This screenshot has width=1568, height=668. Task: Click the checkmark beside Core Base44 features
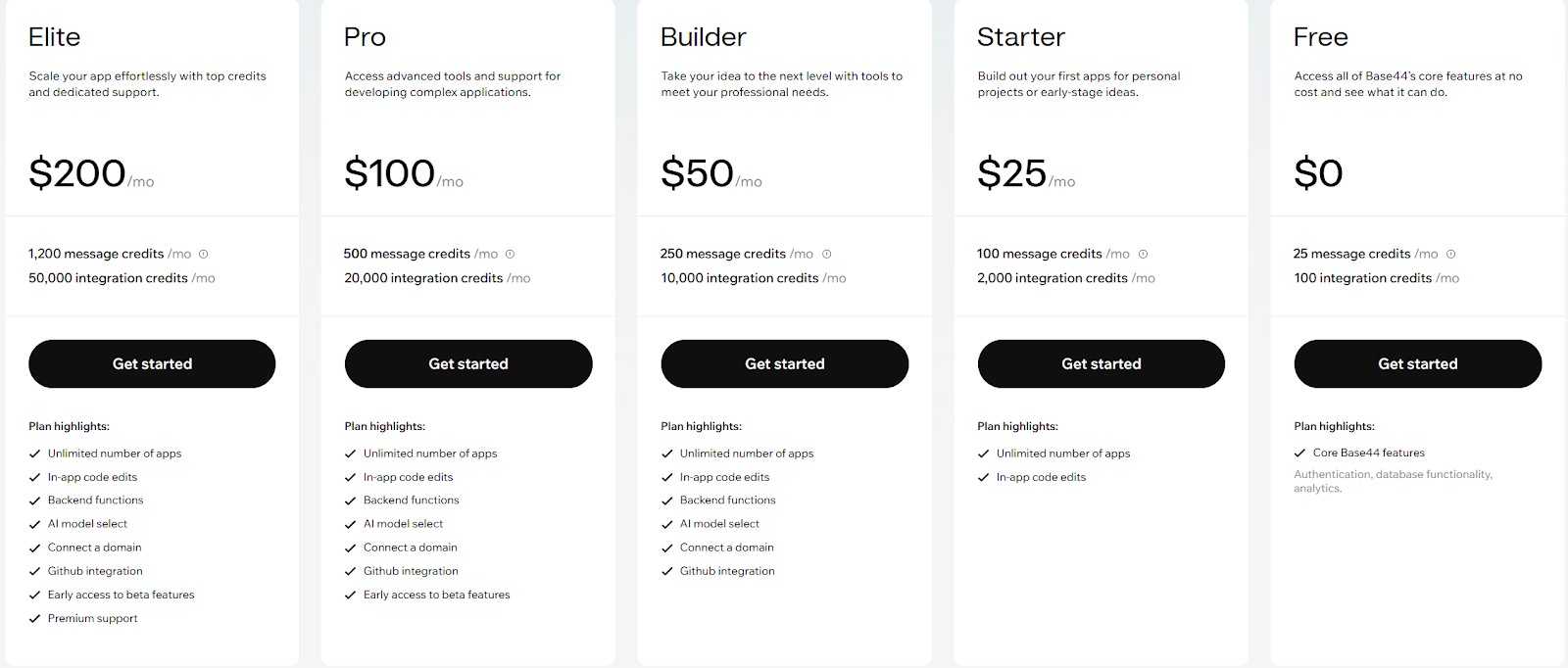coord(1298,453)
